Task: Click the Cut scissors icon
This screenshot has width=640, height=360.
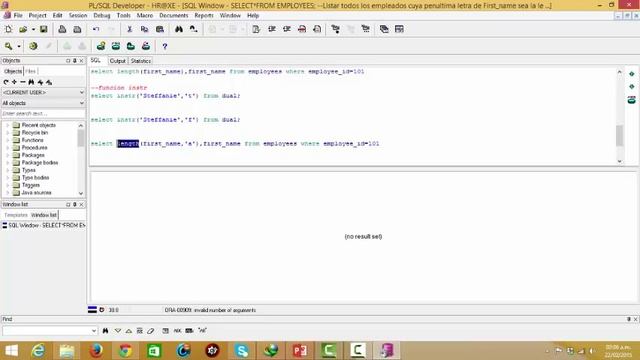Action: click(x=129, y=29)
